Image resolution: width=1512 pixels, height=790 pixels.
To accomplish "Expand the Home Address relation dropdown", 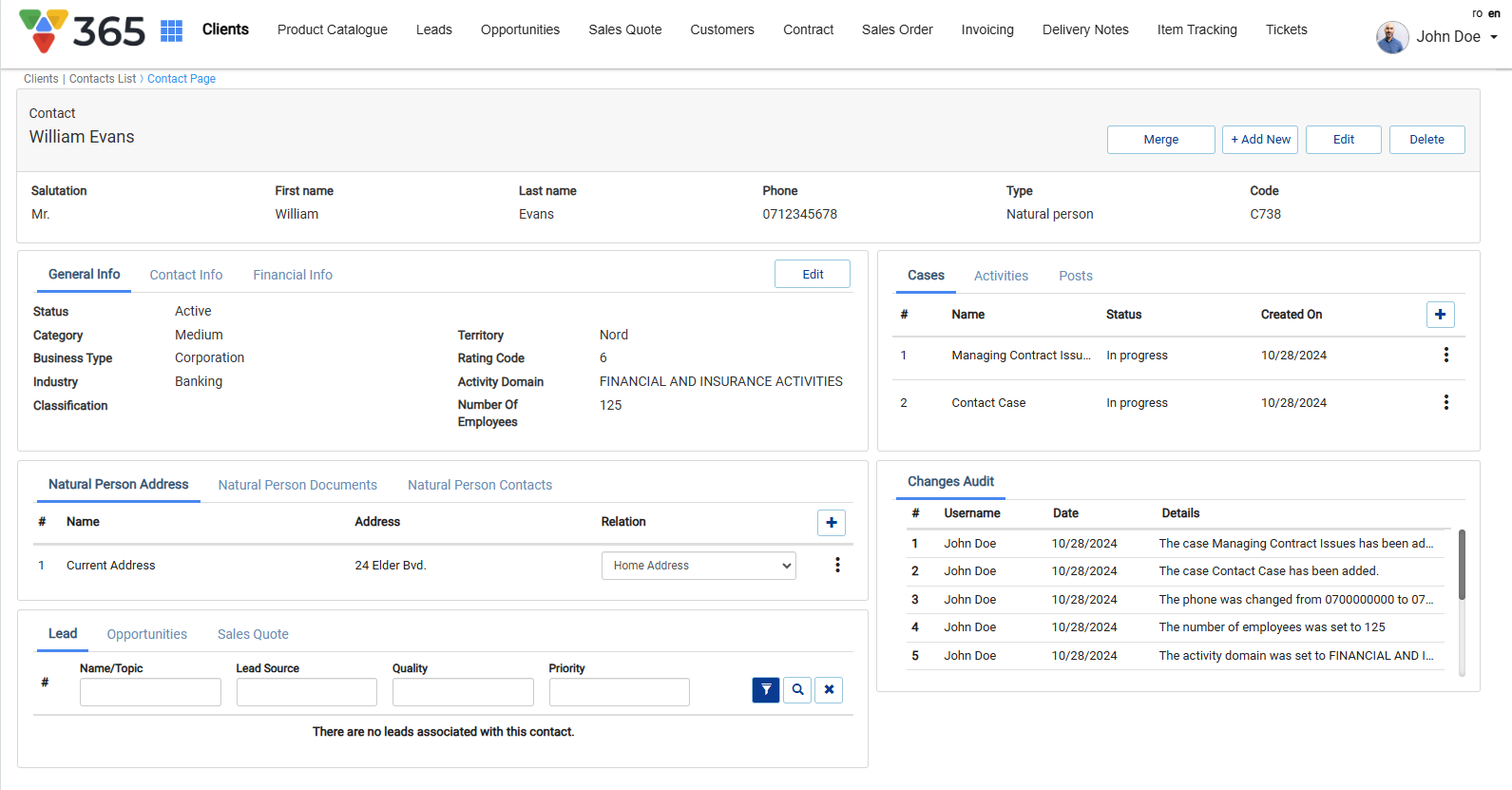I will [x=699, y=566].
